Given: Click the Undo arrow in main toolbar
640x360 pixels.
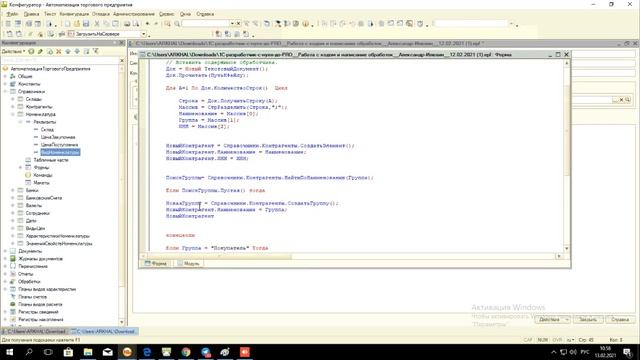Looking at the screenshot, I should coord(147,24).
